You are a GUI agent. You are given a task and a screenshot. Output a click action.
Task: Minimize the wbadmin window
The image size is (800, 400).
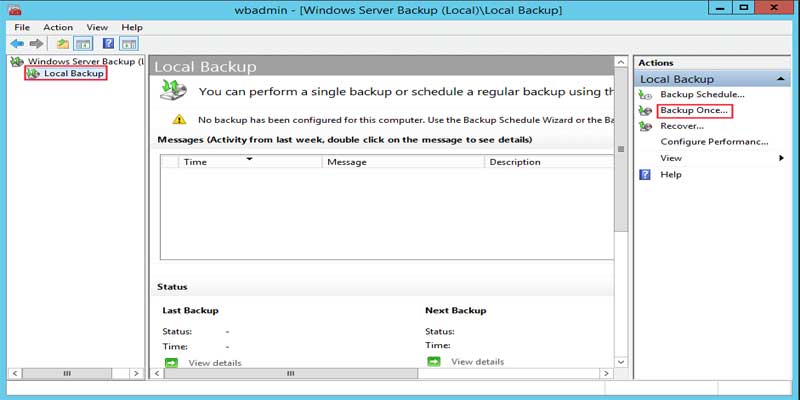(x=721, y=8)
